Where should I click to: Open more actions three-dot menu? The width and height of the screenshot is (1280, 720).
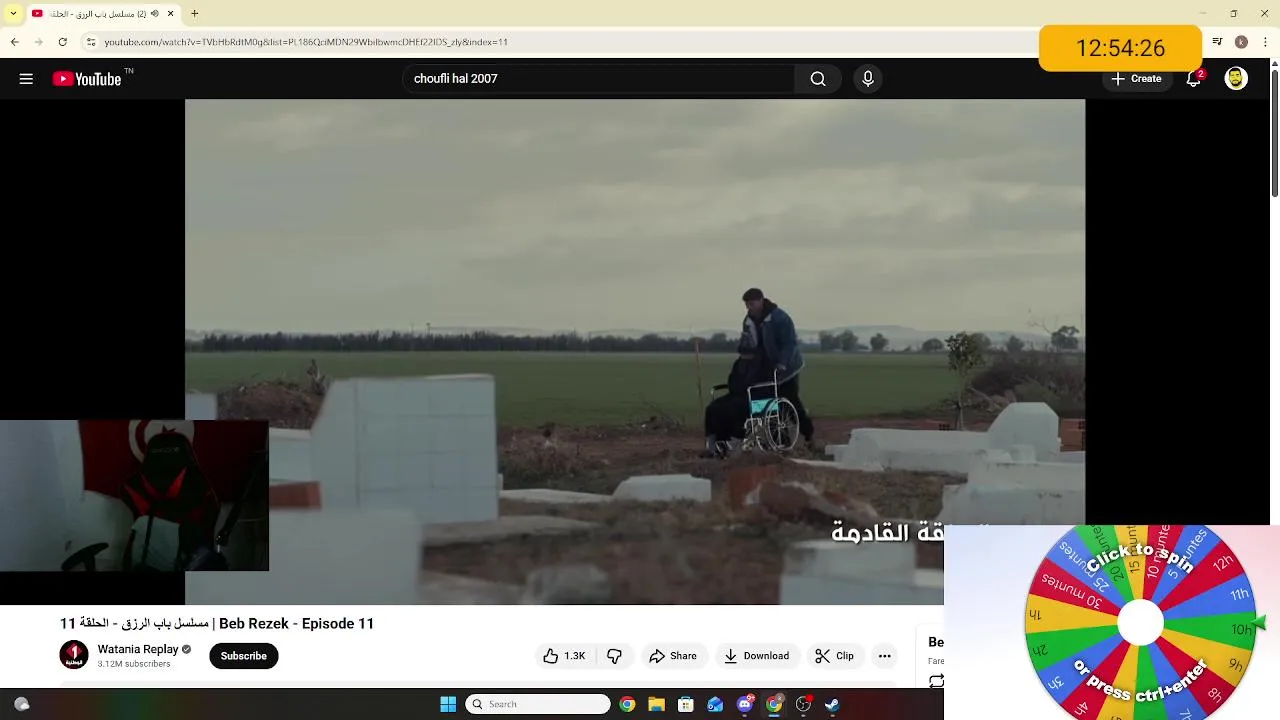(x=884, y=656)
